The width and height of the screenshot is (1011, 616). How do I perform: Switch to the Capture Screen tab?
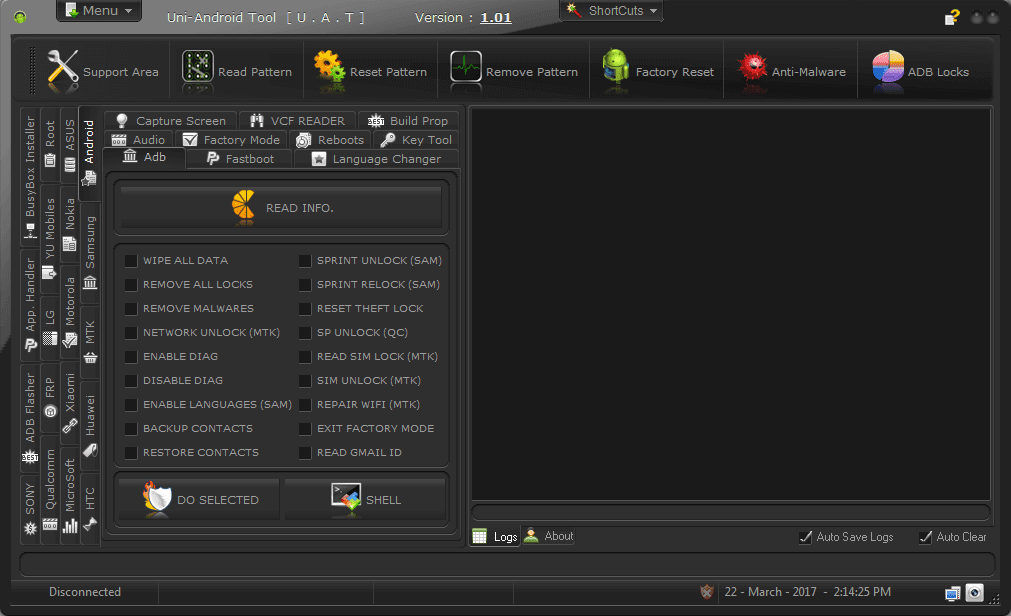[170, 121]
